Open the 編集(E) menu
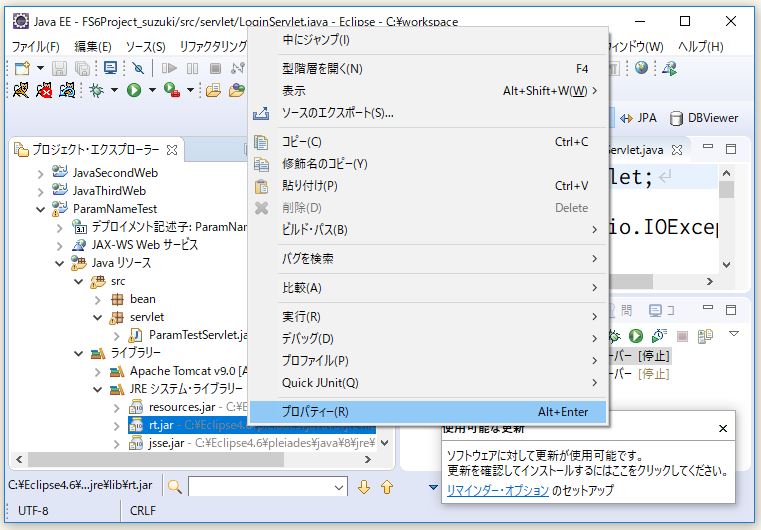Viewport: 761px width, 530px height. click(x=93, y=47)
